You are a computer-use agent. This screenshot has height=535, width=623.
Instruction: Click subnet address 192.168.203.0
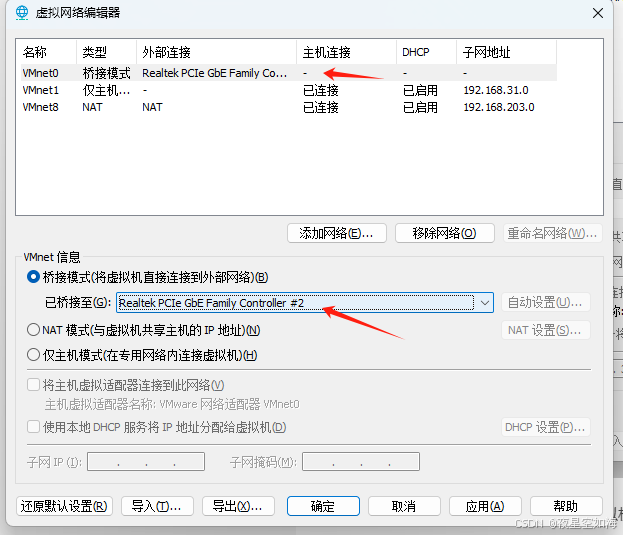click(499, 107)
